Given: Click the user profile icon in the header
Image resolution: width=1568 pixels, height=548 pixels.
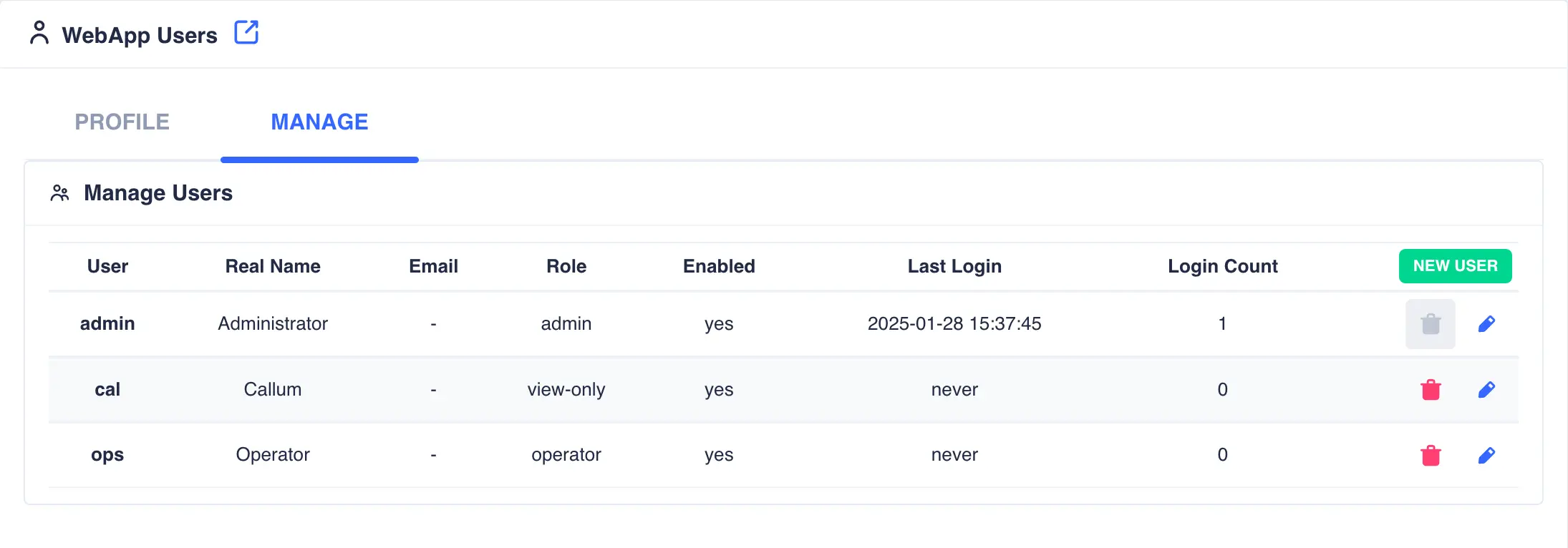Looking at the screenshot, I should [x=39, y=33].
